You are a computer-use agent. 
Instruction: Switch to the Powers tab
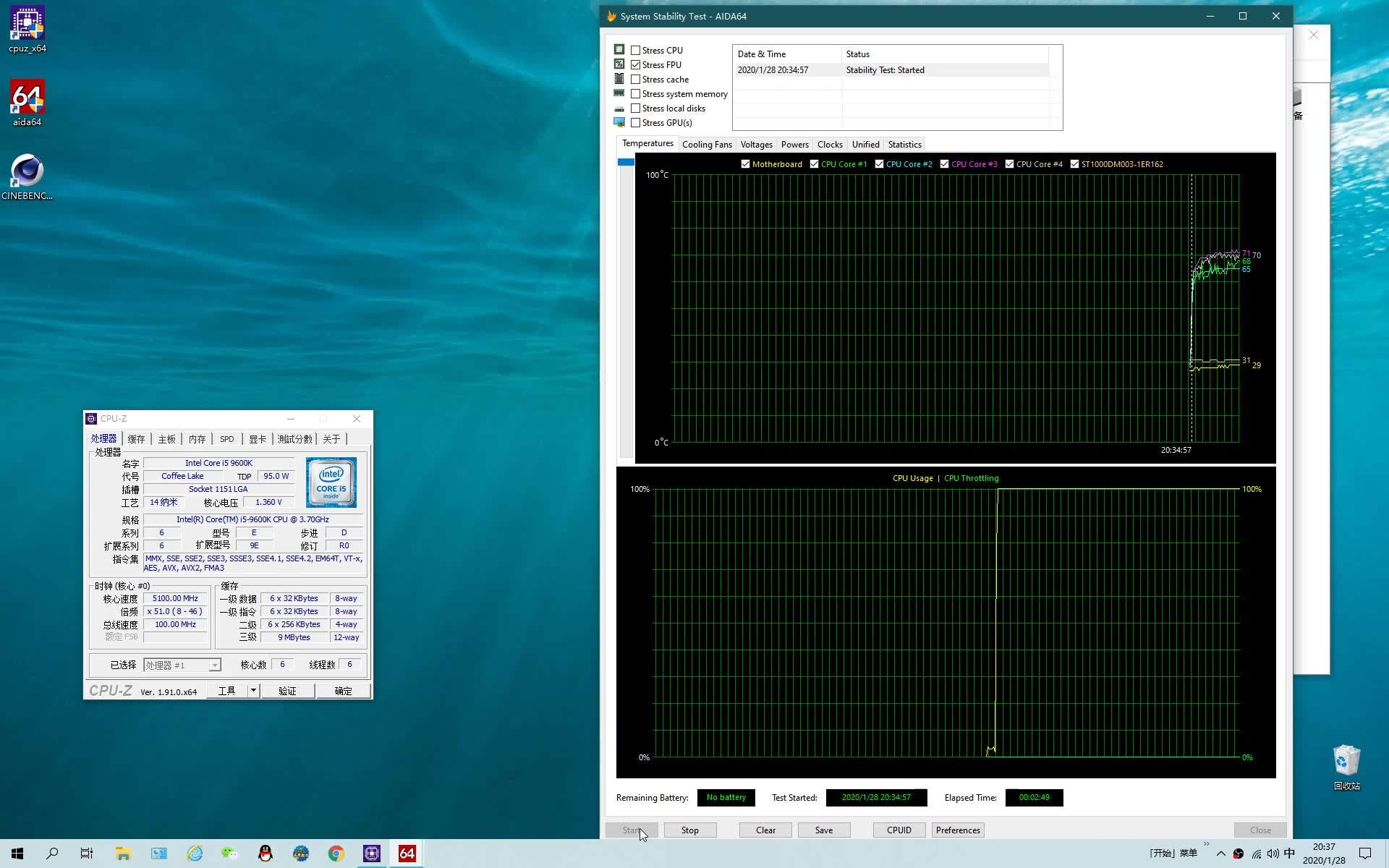pyautogui.click(x=794, y=145)
